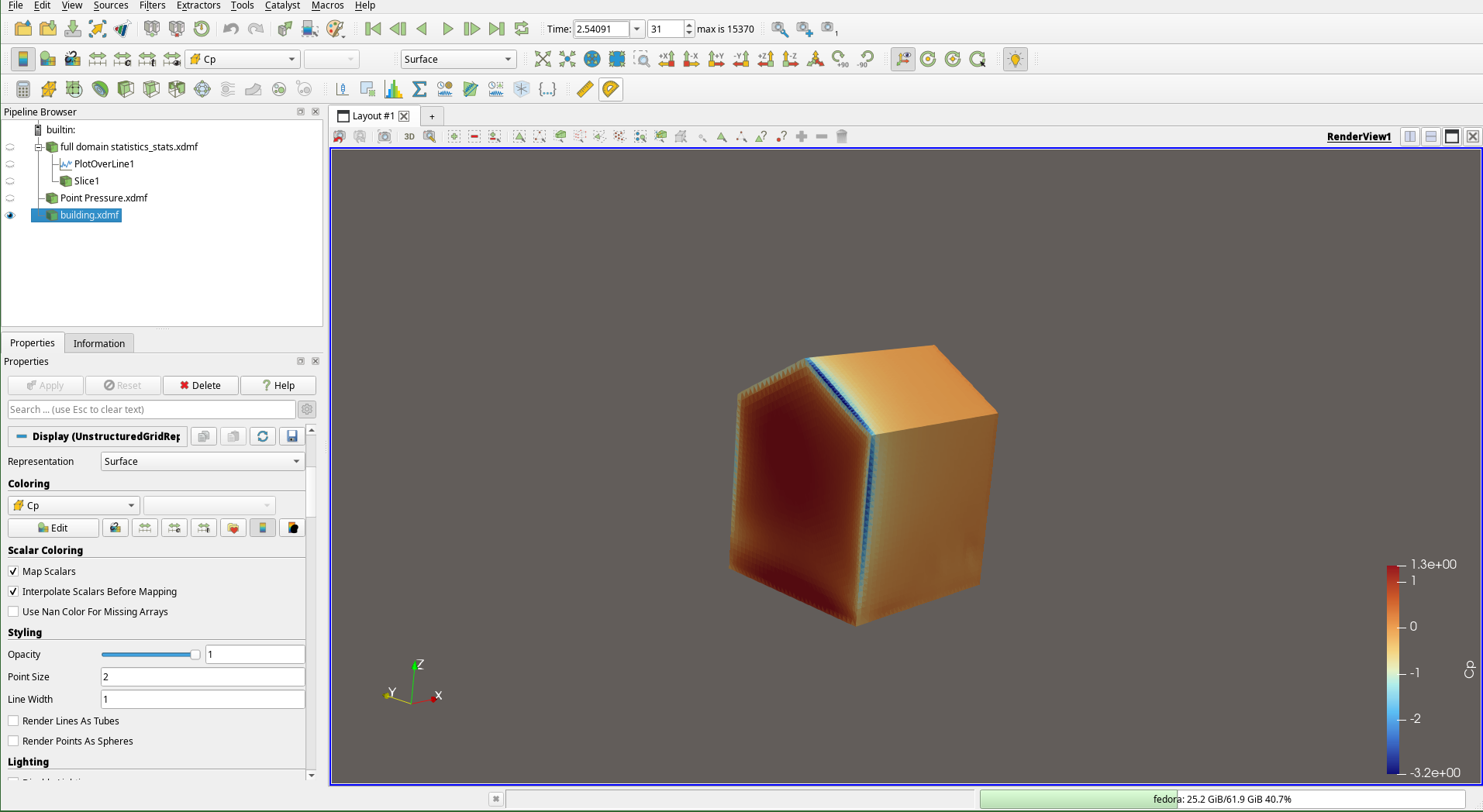1483x812 pixels.
Task: Apply the Glyph filter
Action: tap(202, 89)
